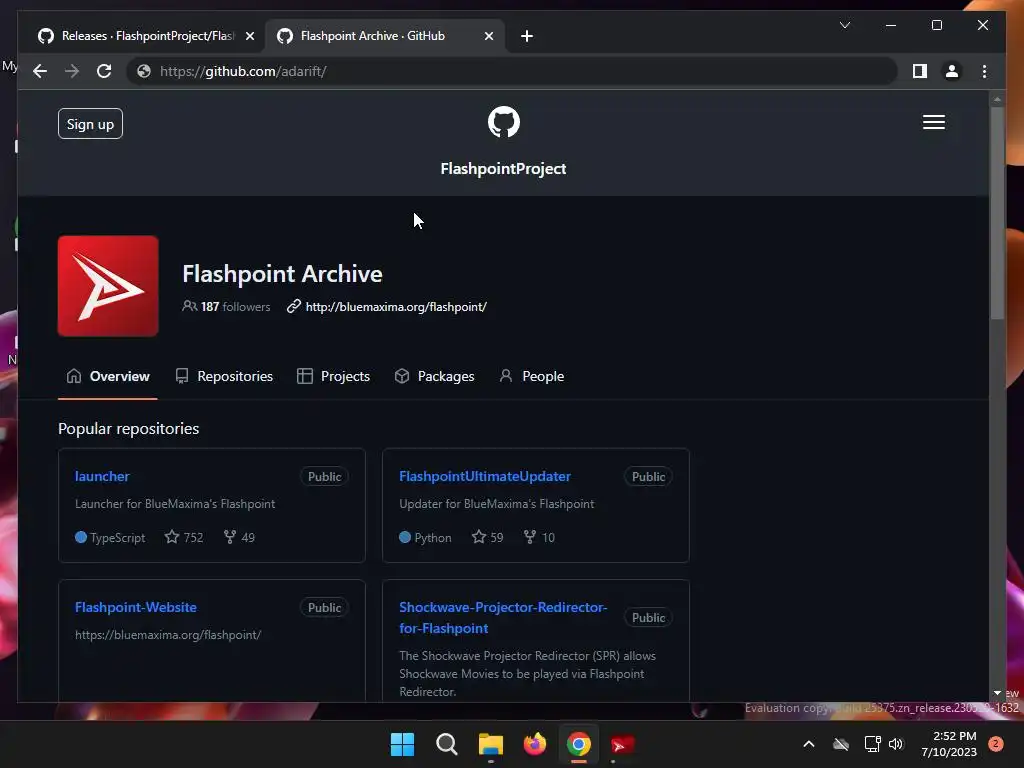1024x768 pixels.
Task: Open the Flashpoint app on the taskbar
Action: [622, 744]
